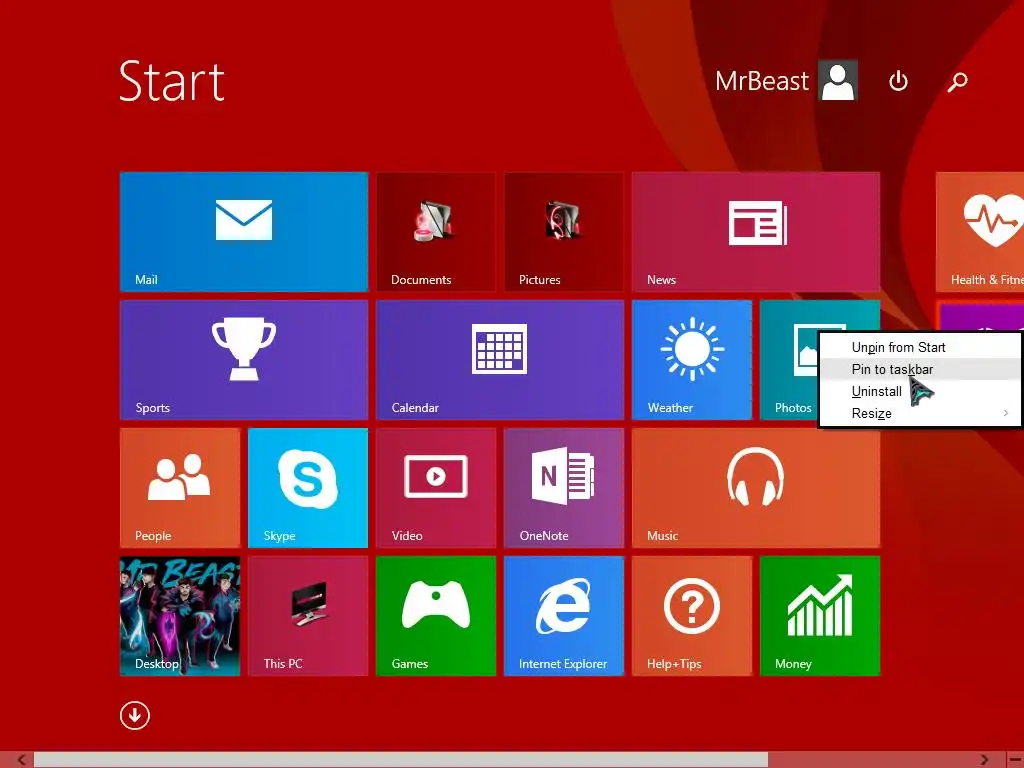1024x768 pixels.
Task: Click the power options icon
Action: pos(898,81)
